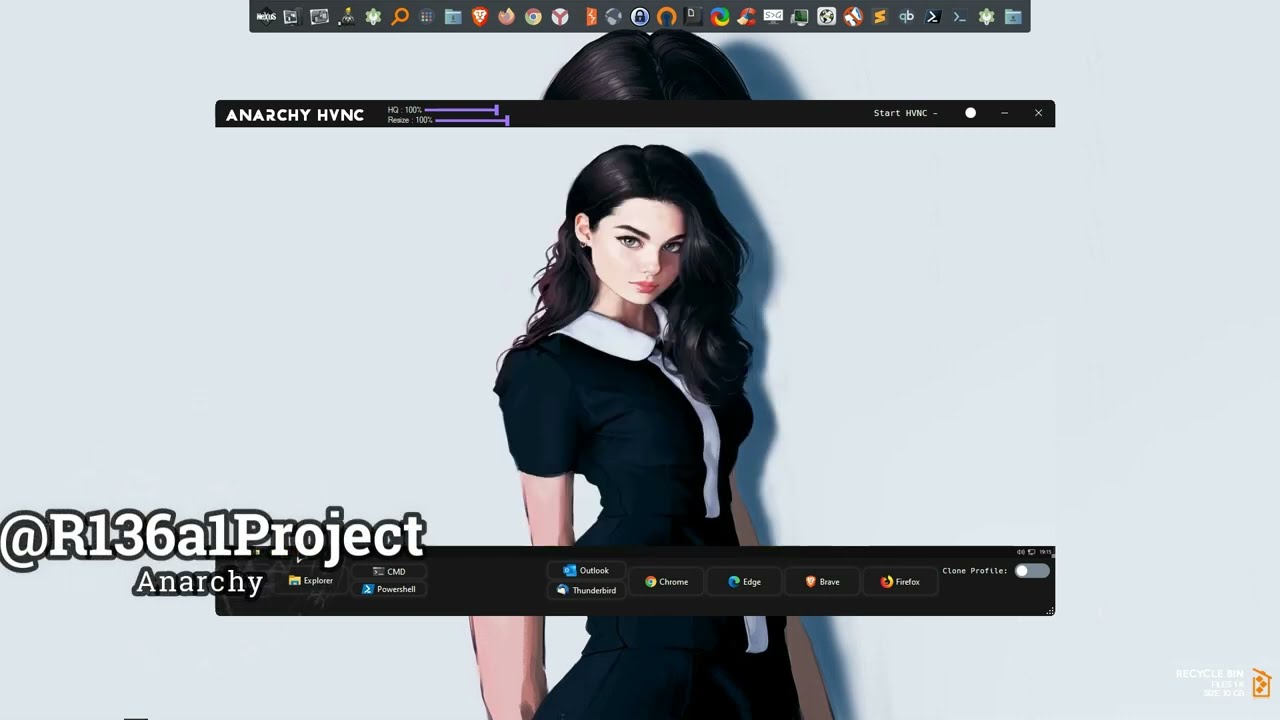Click the Explorer button in HVNC panel
This screenshot has height=720, width=1280.
[x=311, y=581]
